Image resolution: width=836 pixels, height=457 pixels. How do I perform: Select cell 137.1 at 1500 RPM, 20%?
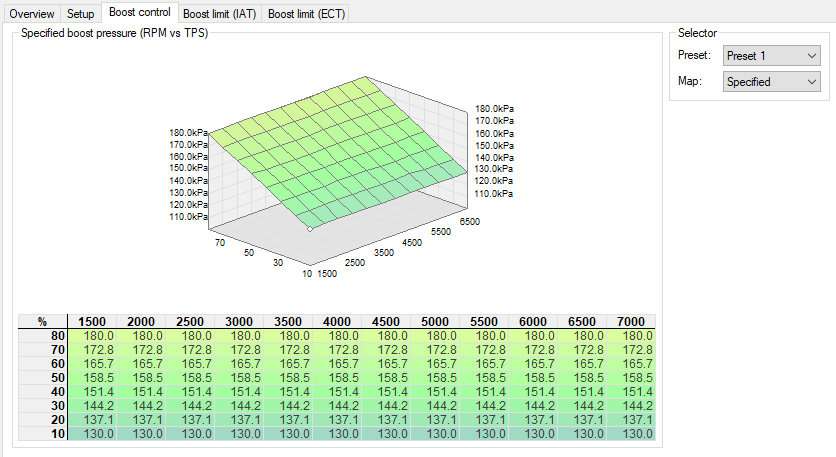(x=92, y=420)
